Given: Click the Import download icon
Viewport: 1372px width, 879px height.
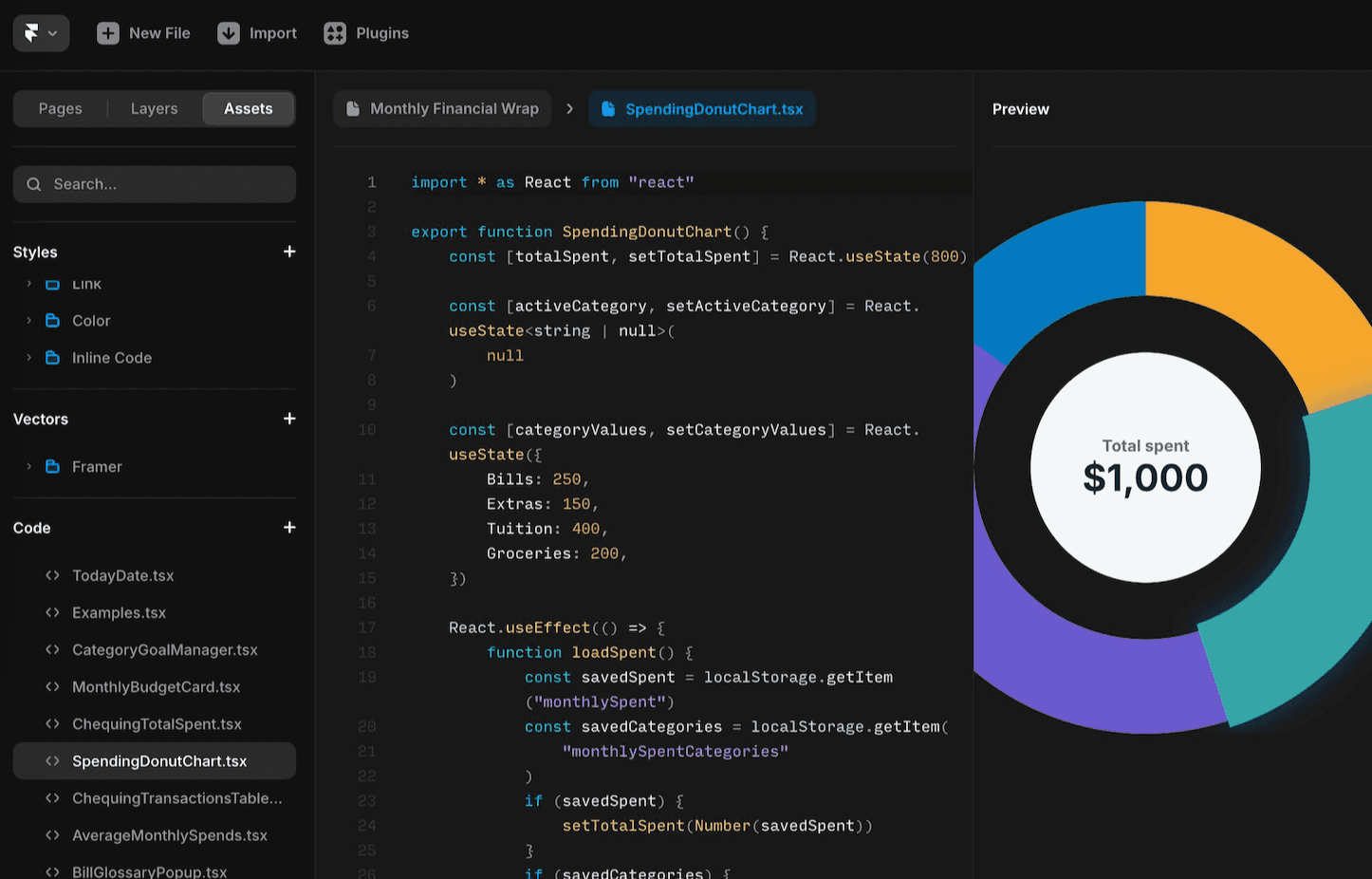Looking at the screenshot, I should tap(229, 33).
